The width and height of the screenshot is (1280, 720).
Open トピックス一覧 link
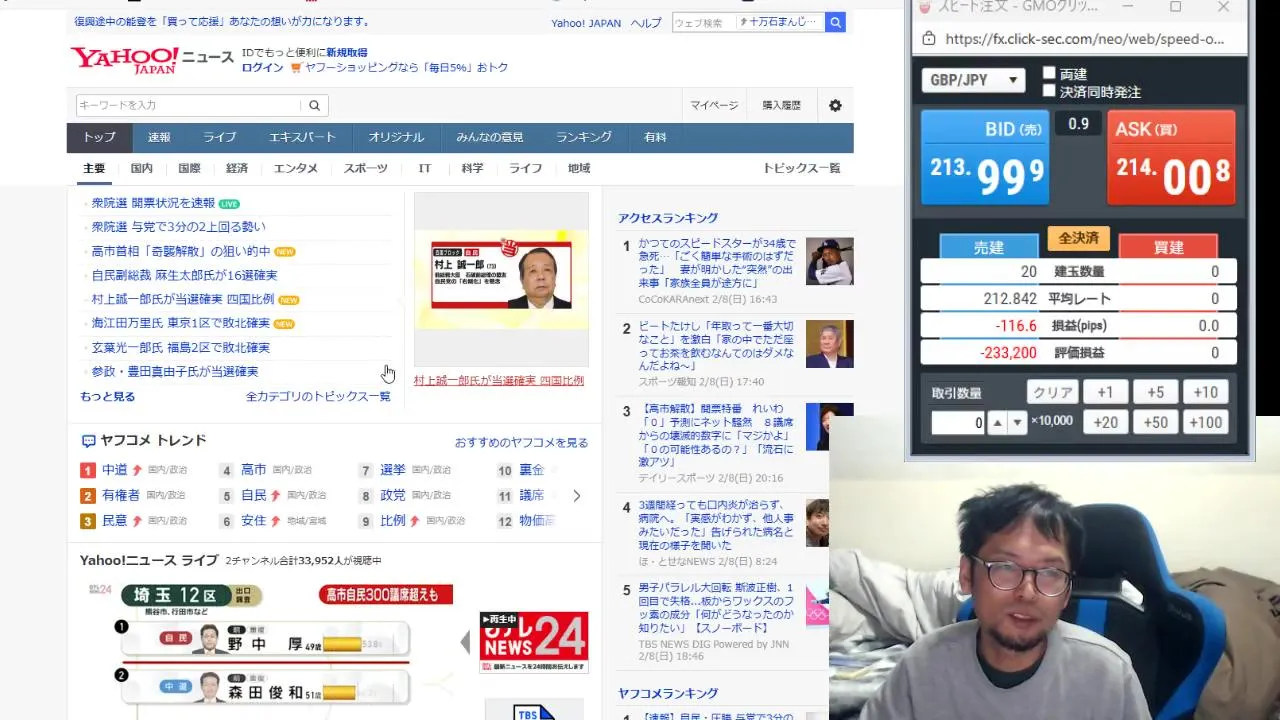click(x=801, y=168)
